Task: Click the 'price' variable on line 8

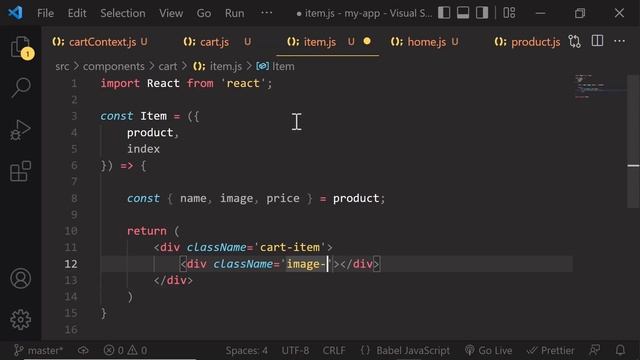Action: [283, 198]
